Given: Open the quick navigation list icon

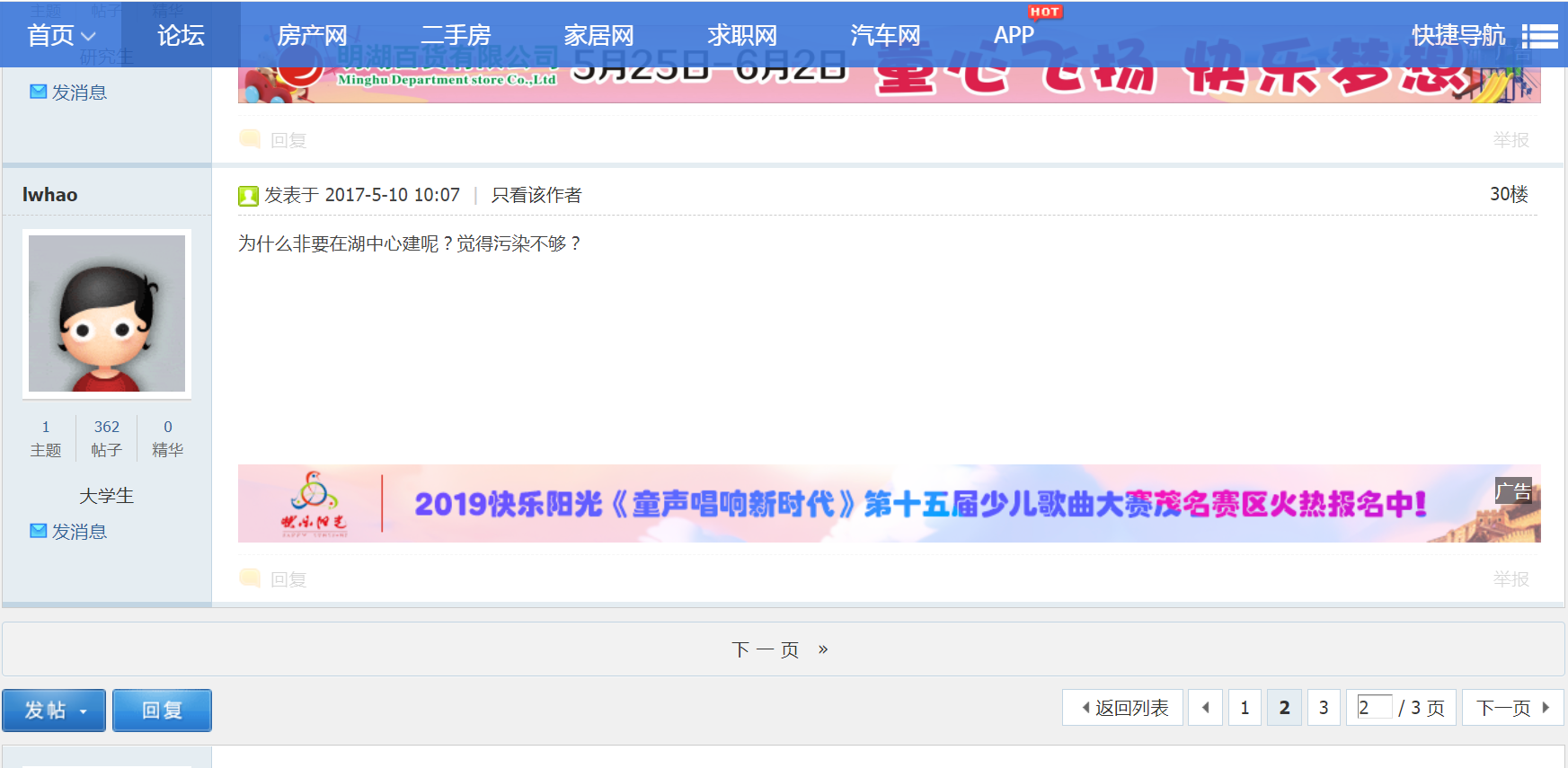Looking at the screenshot, I should tap(1539, 36).
